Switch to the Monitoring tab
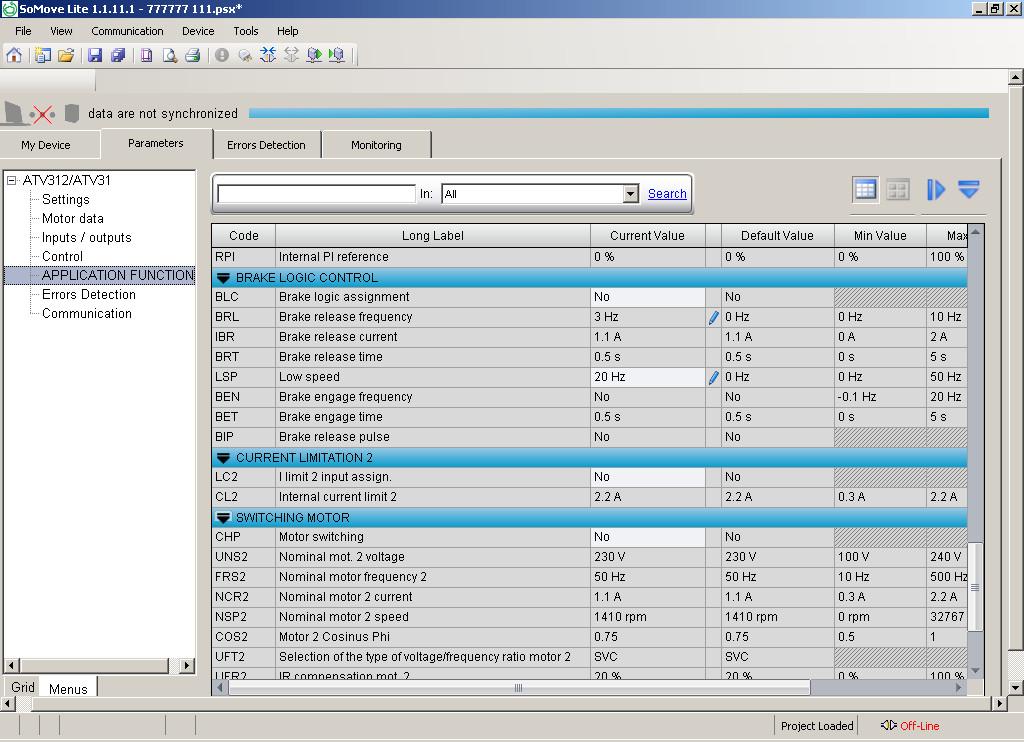This screenshot has width=1024, height=742. (376, 145)
